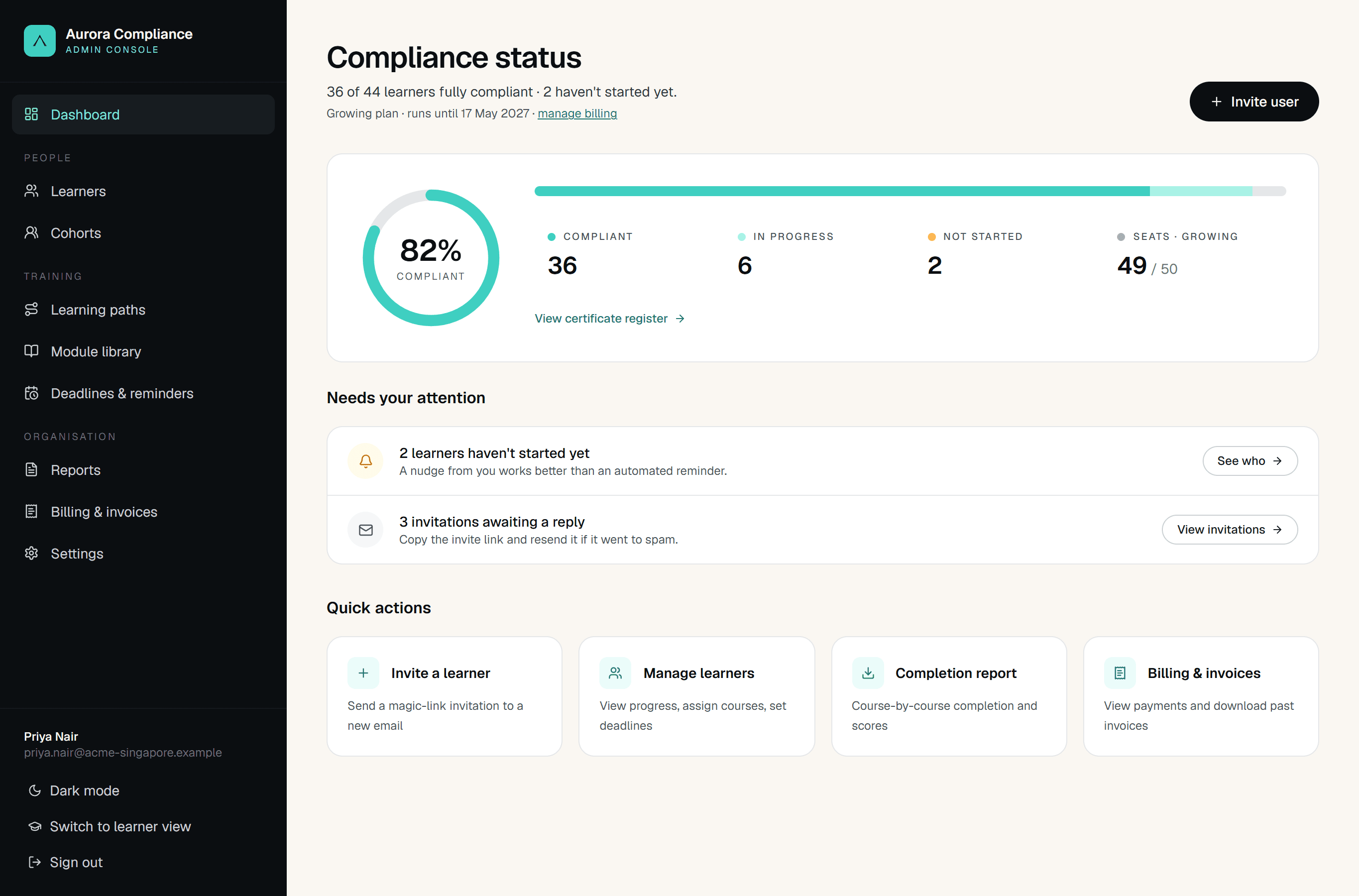
Task: Click the Learners people icon
Action: click(31, 191)
